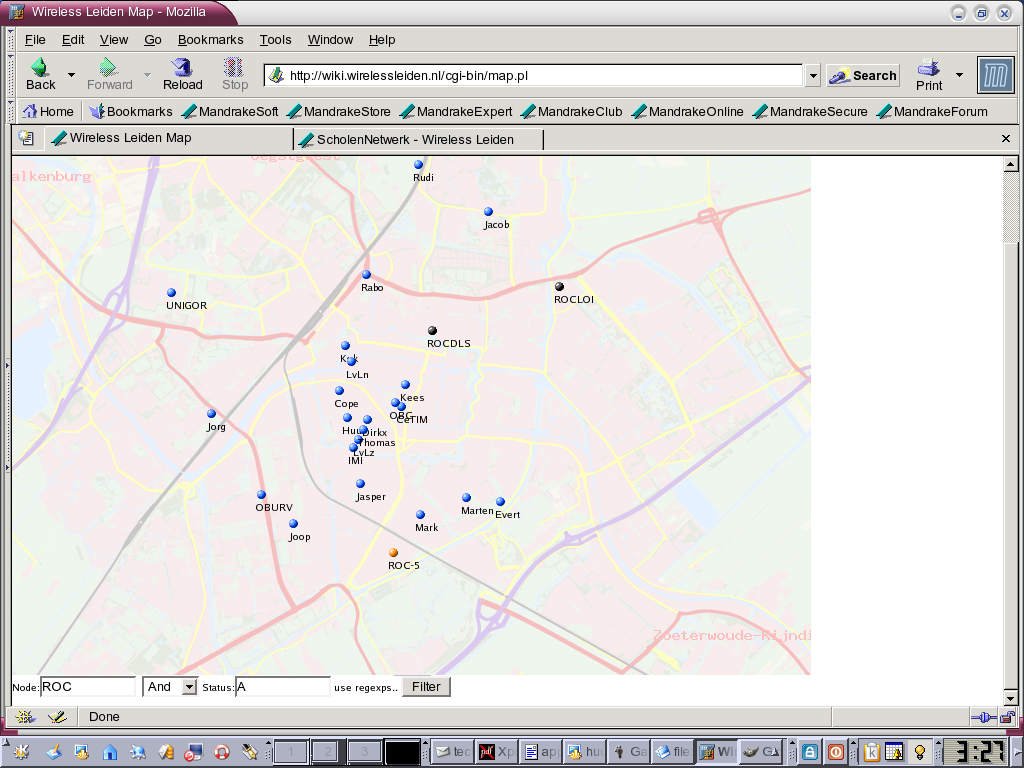1024x768 pixels.
Task: Open the And operator dropdown
Action: tap(189, 687)
